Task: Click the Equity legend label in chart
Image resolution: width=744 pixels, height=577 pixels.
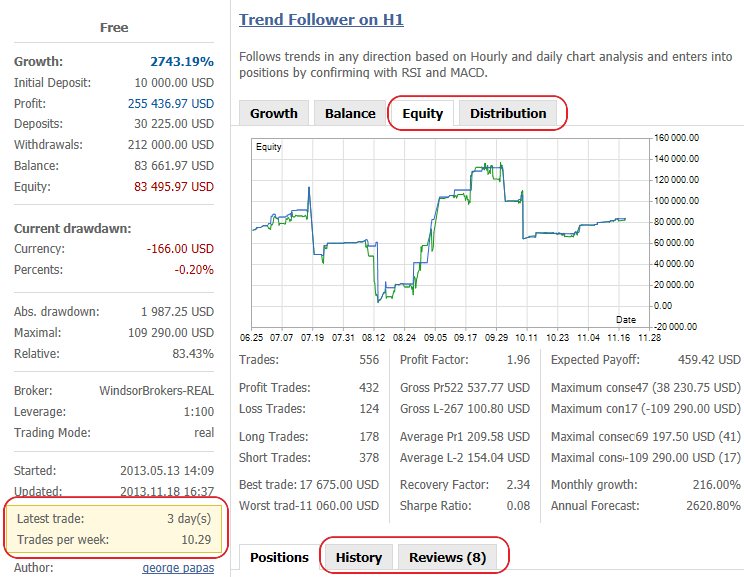Action: pyautogui.click(x=268, y=148)
